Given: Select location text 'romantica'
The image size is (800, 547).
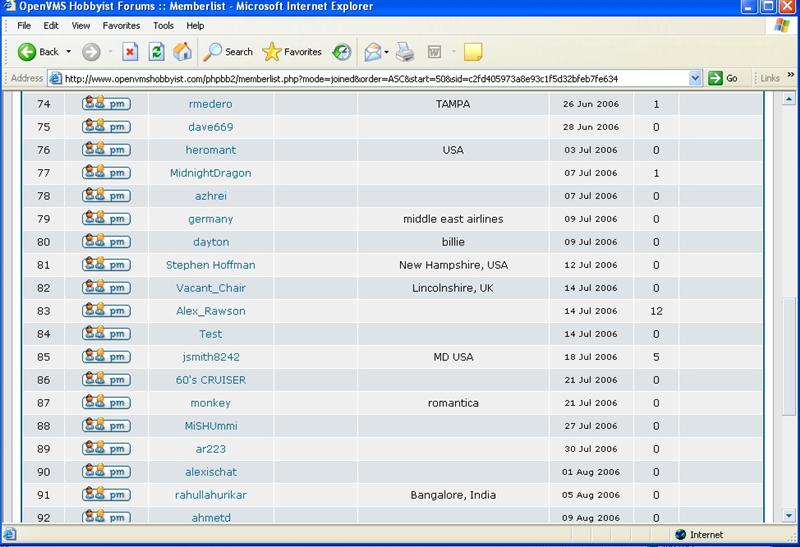Looking at the screenshot, I should click(x=453, y=403).
